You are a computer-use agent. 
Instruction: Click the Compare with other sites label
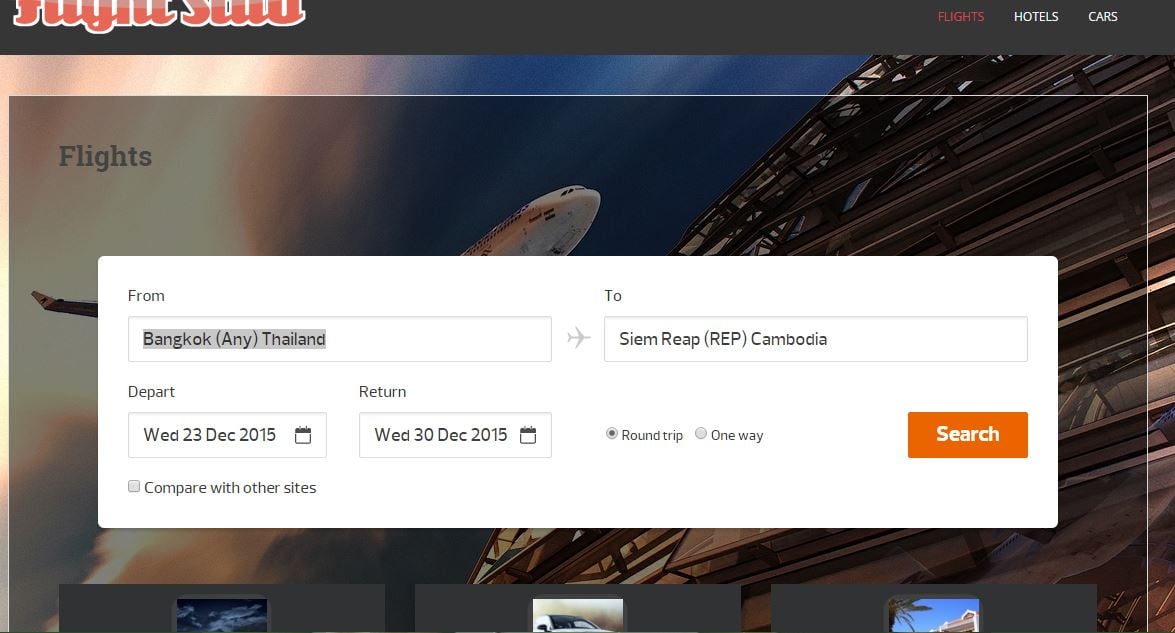(x=230, y=488)
